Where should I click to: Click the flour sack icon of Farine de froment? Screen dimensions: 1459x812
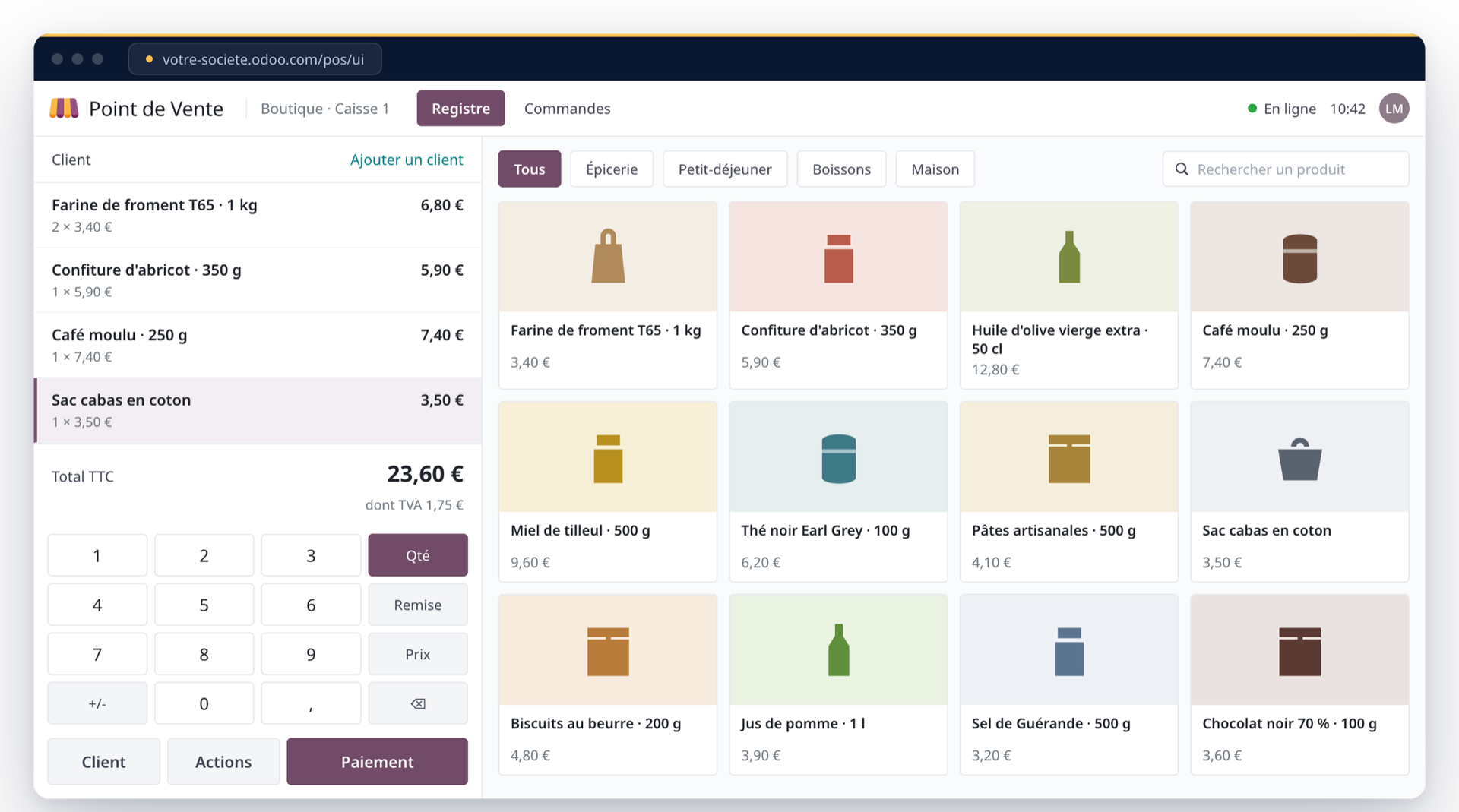point(608,256)
